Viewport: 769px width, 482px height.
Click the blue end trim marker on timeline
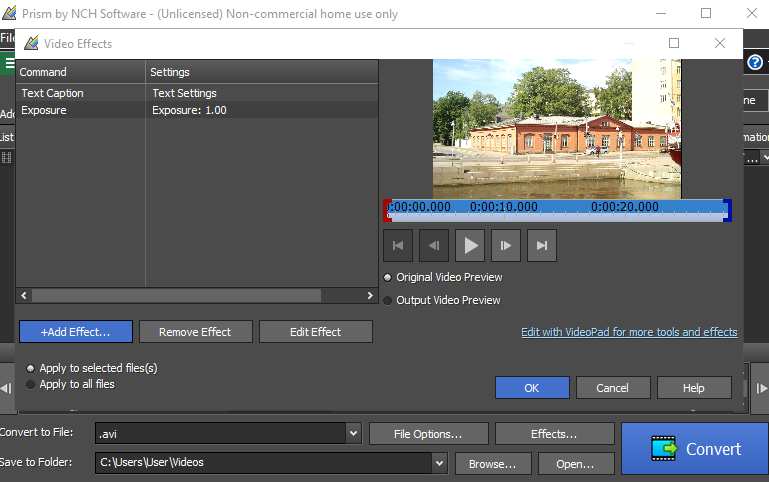728,210
